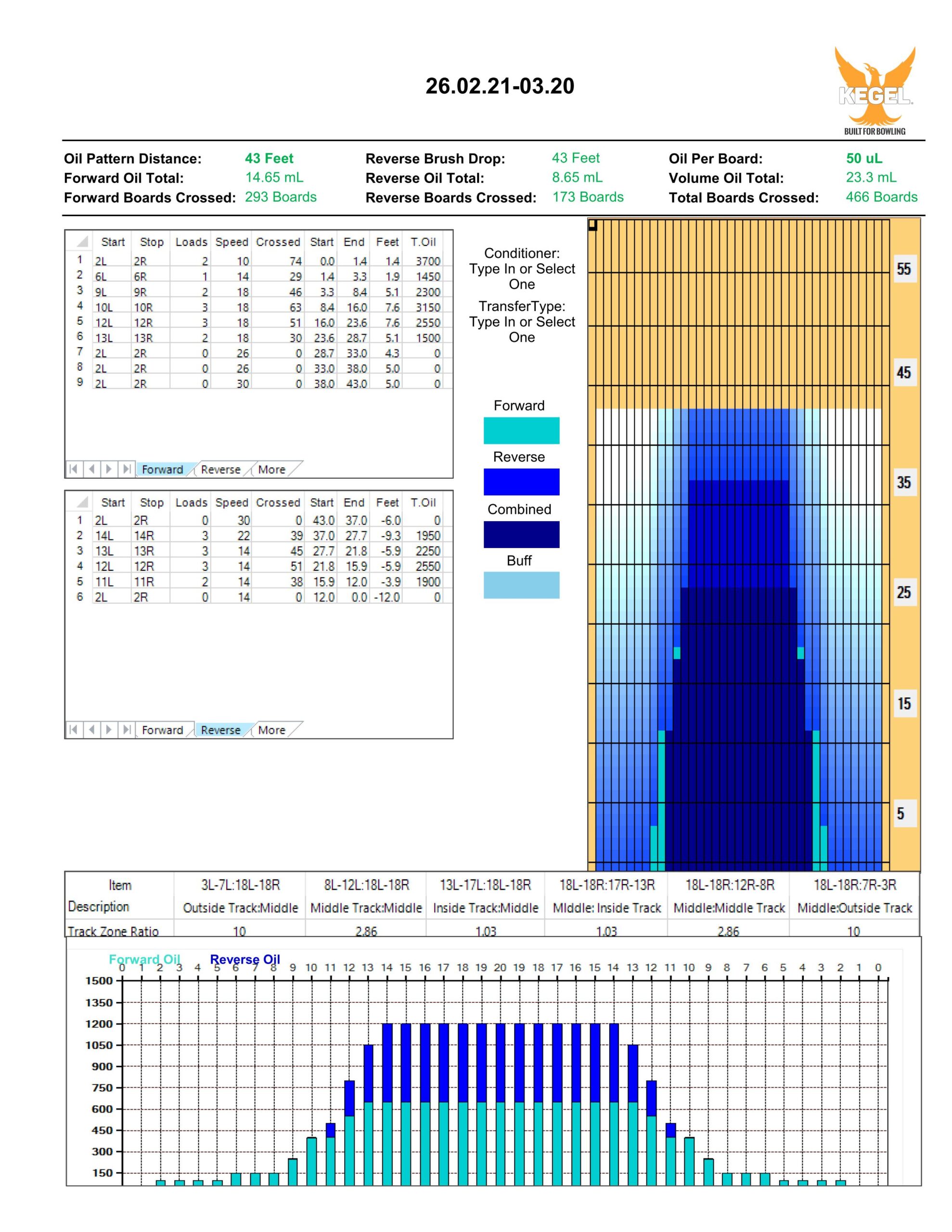This screenshot has width=952, height=1232.
Task: Open the More tab in lower table
Action: [271, 730]
